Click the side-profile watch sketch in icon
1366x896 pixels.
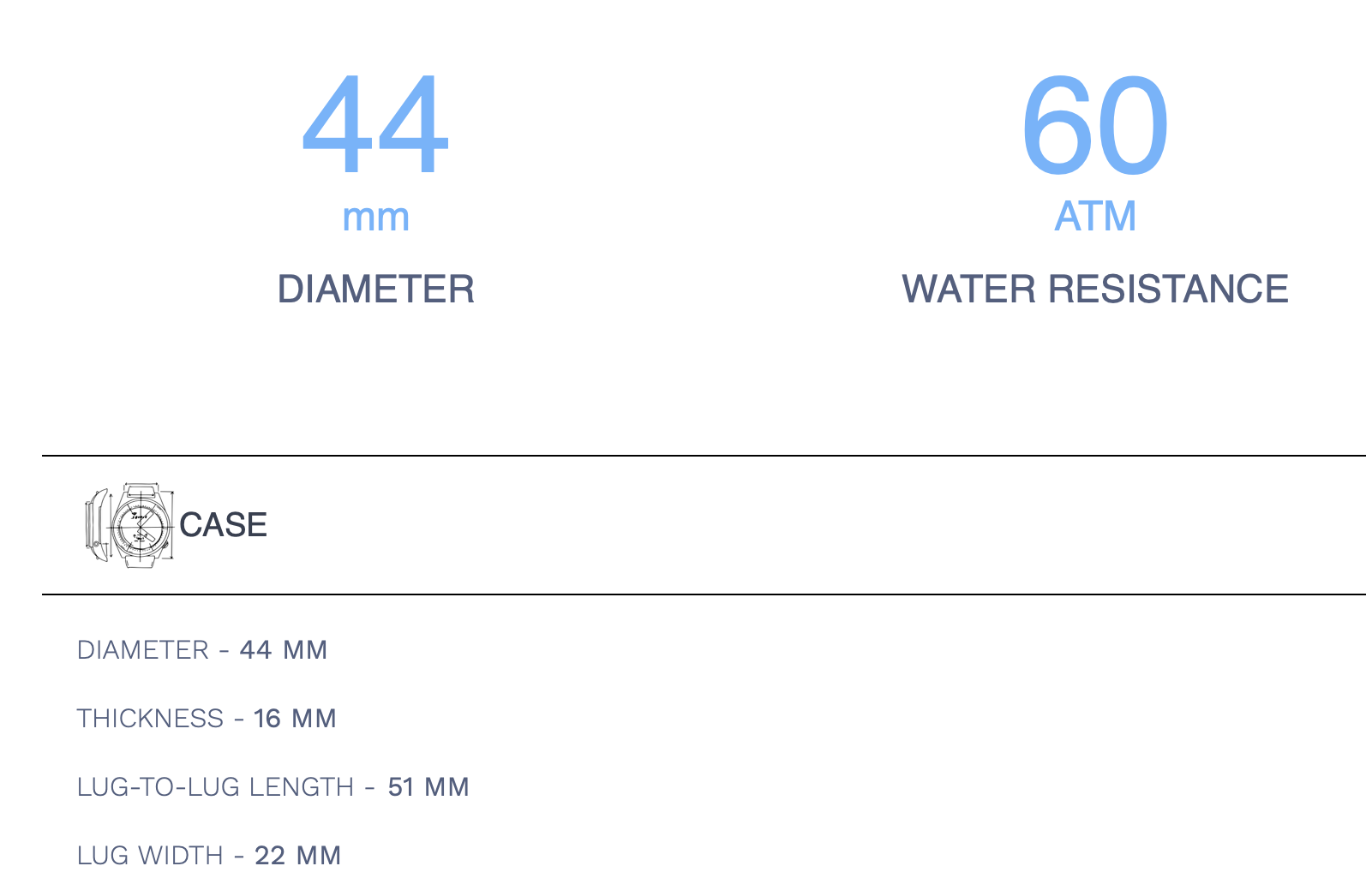pos(96,526)
